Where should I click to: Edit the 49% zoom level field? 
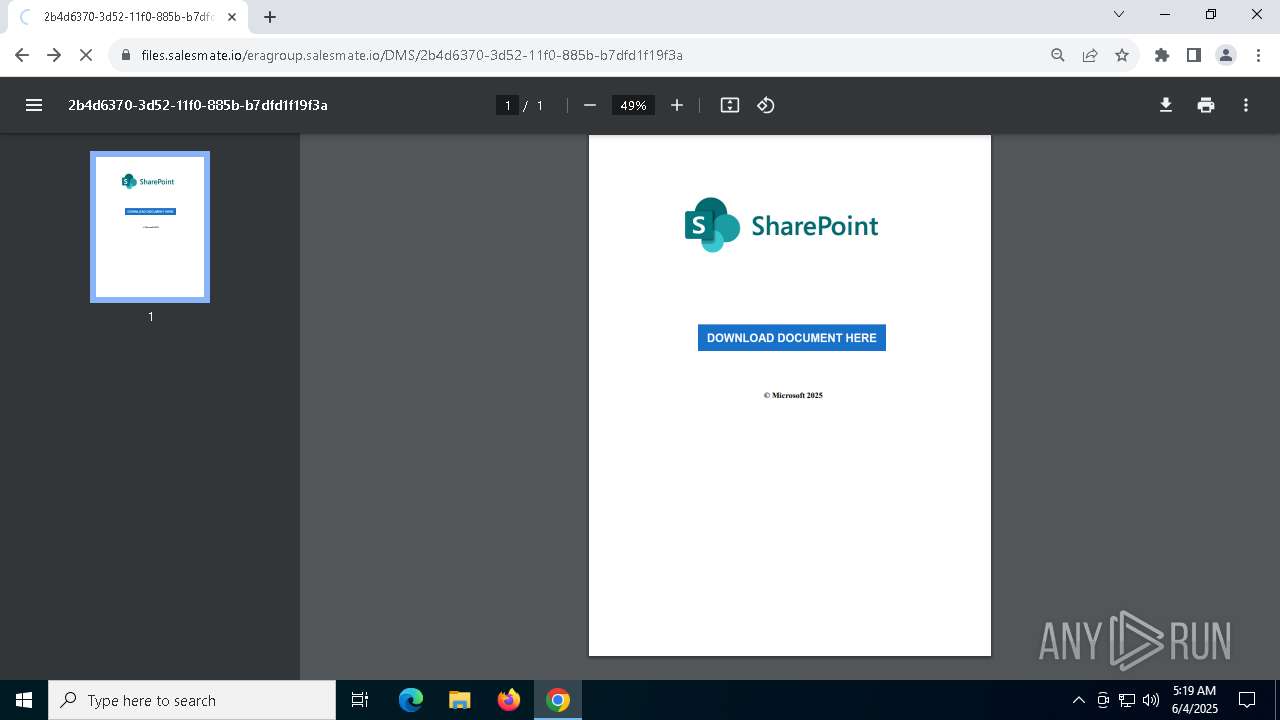[633, 105]
